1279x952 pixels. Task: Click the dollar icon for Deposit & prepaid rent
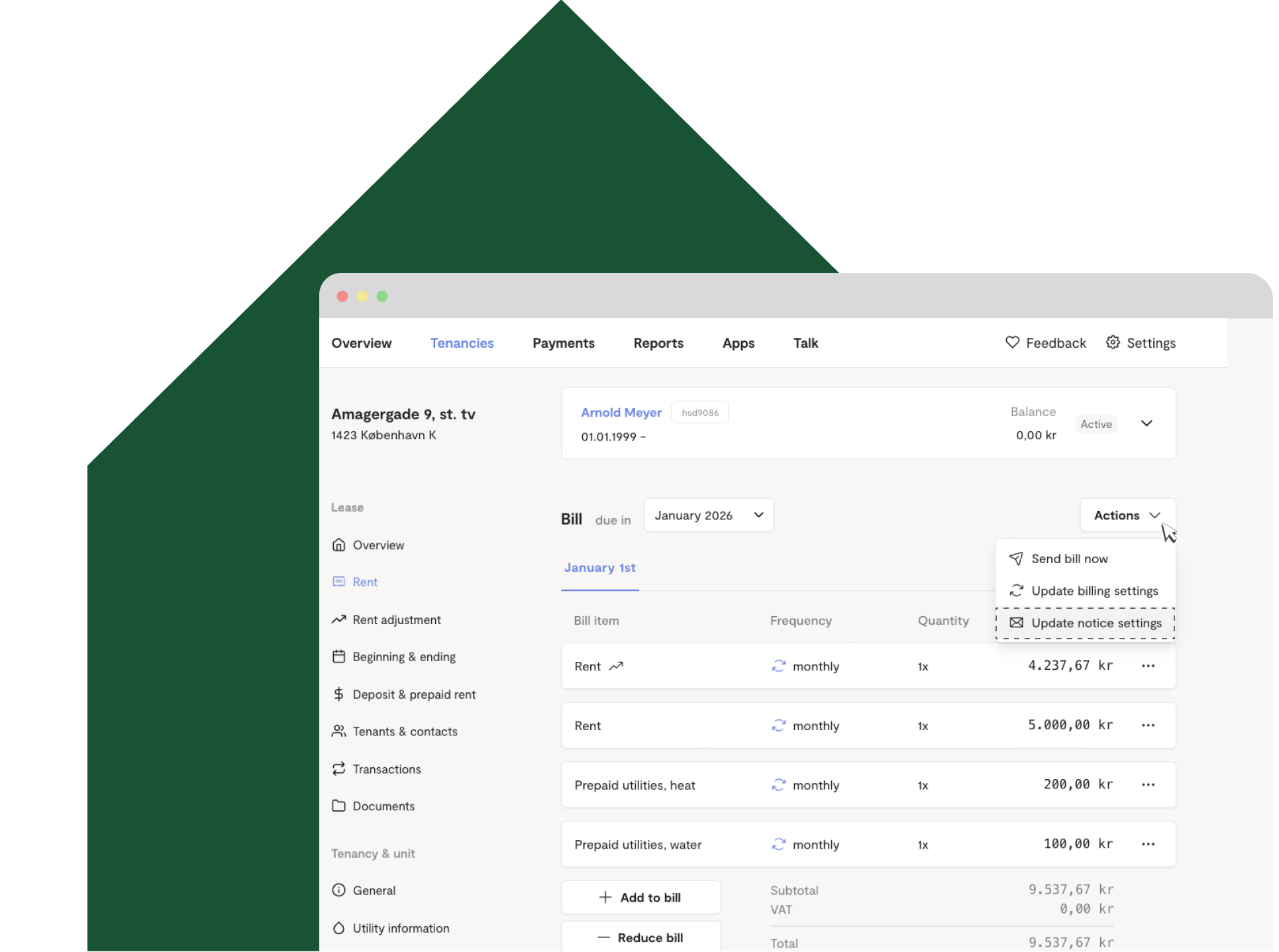tap(338, 694)
